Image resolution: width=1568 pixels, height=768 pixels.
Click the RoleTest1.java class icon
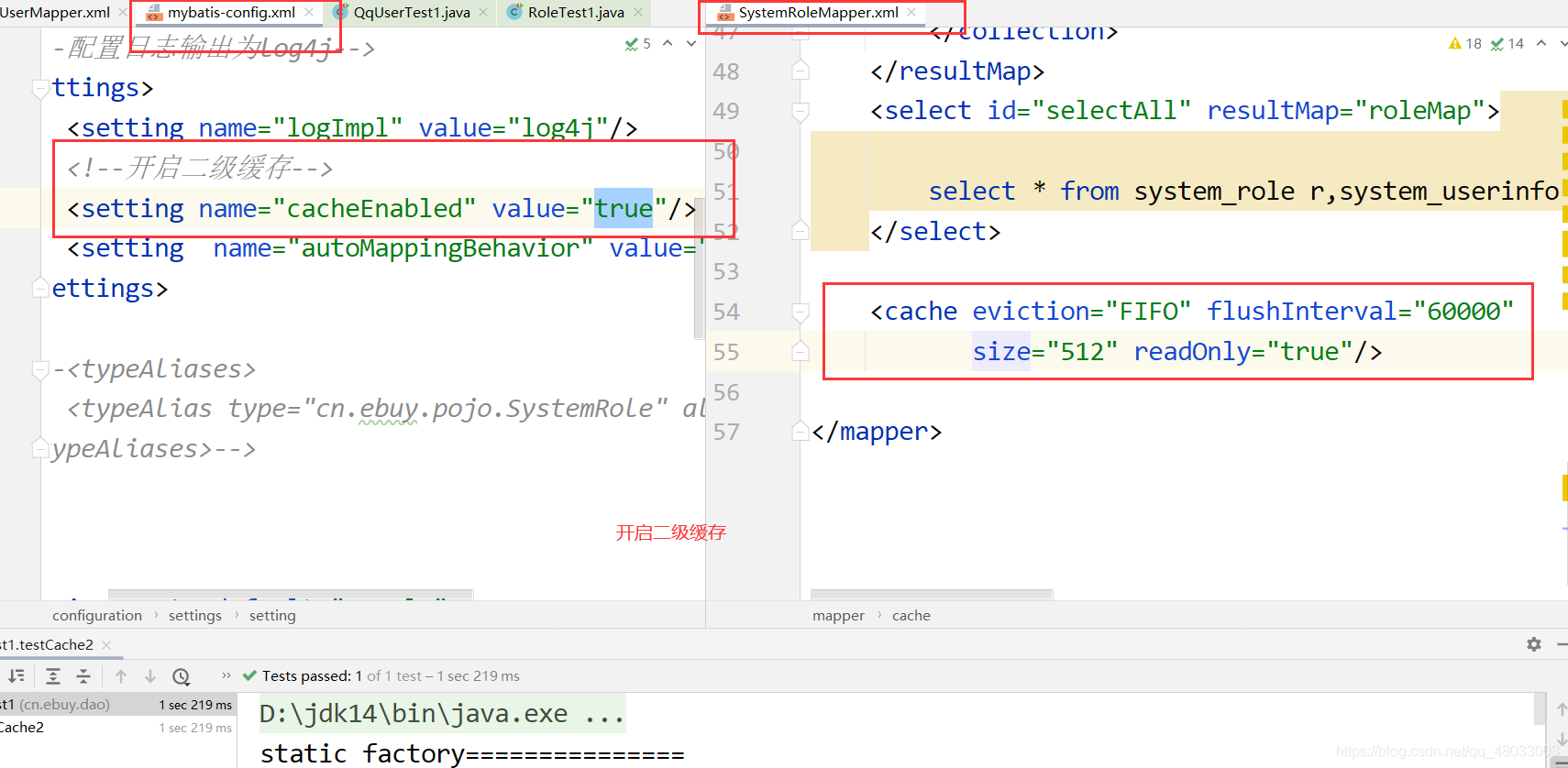(x=514, y=12)
